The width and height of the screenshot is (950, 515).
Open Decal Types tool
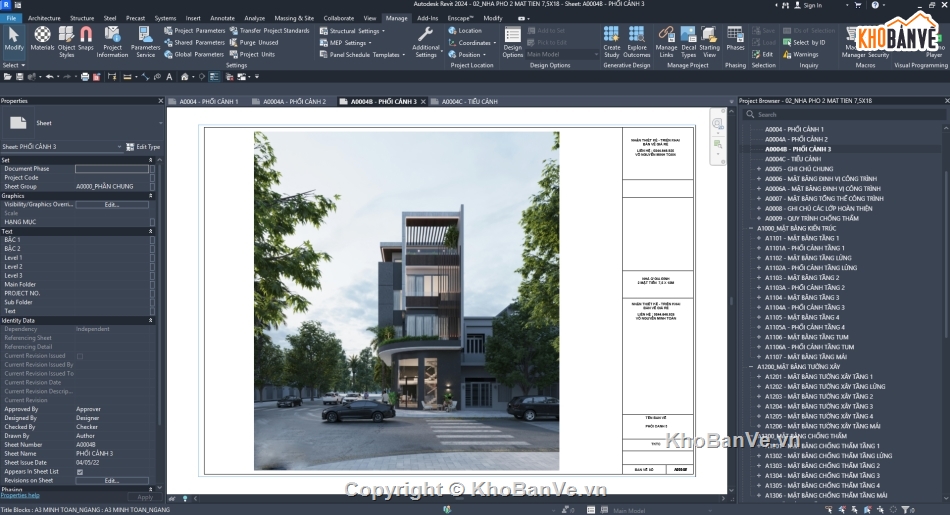(688, 42)
